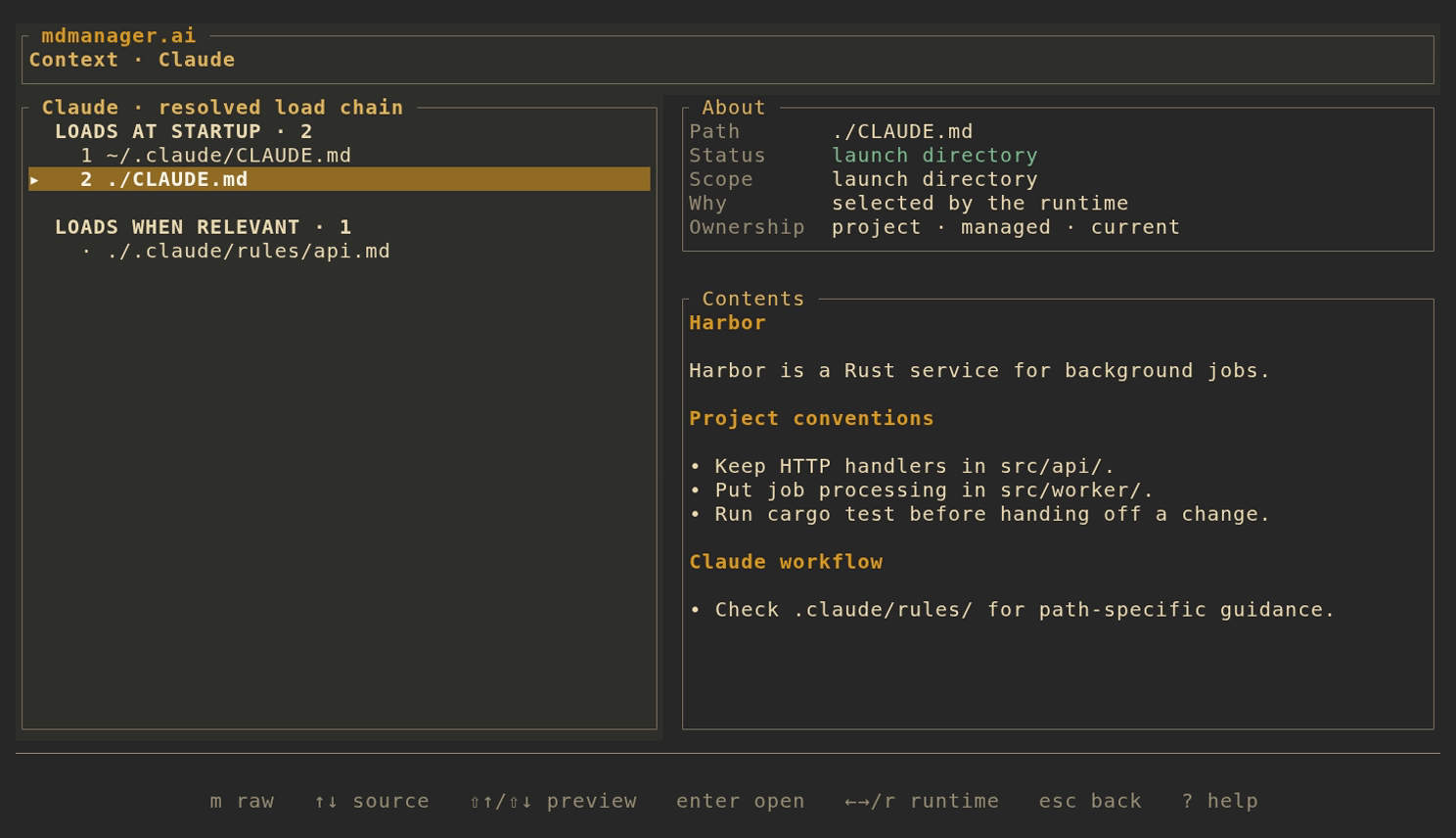Click the LOADS WHEN RELEVANT section header
Image resolution: width=1456 pixels, height=838 pixels.
[204, 227]
